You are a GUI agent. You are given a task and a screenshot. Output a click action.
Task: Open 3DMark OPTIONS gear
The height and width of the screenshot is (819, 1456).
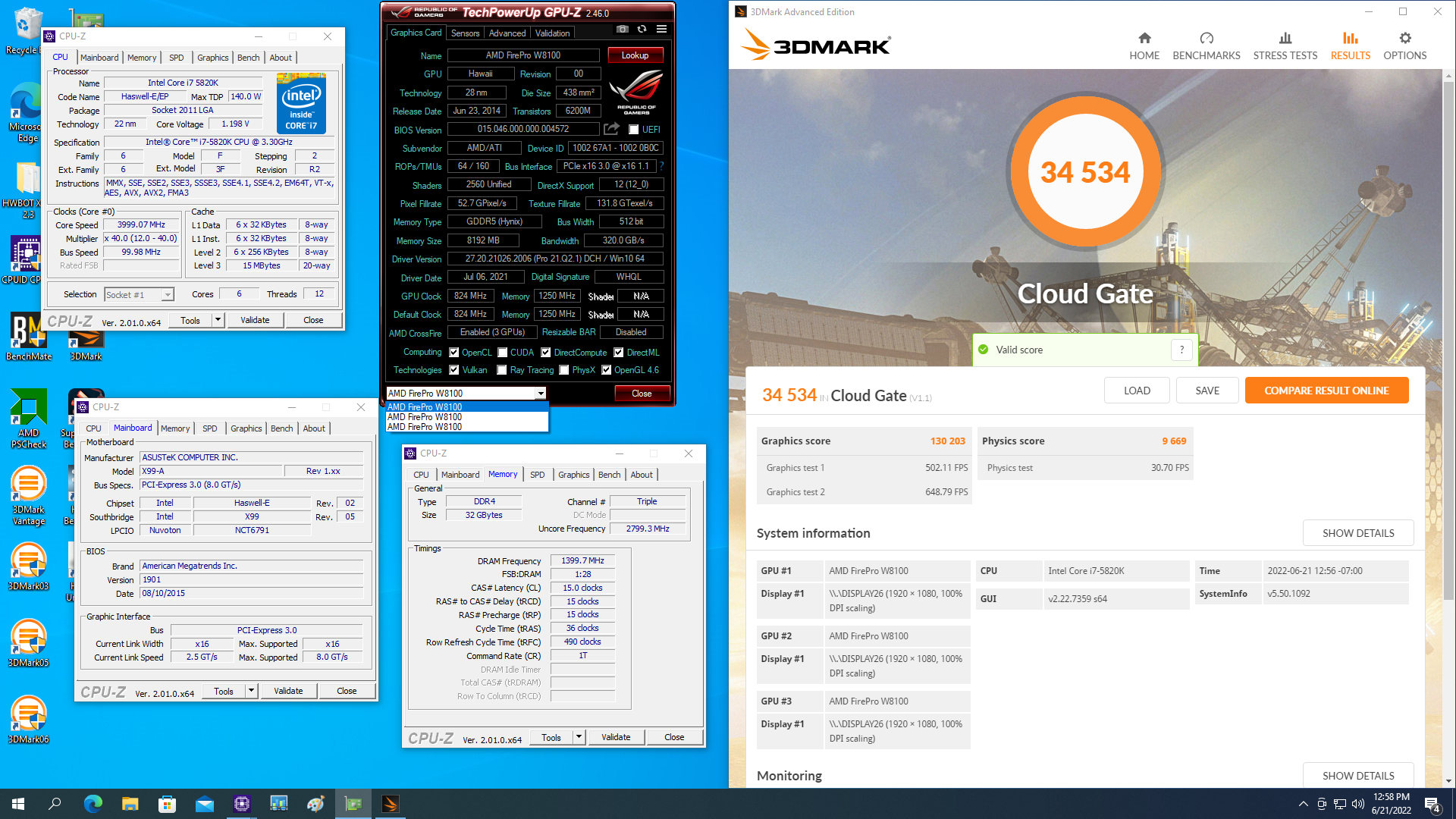click(1404, 45)
